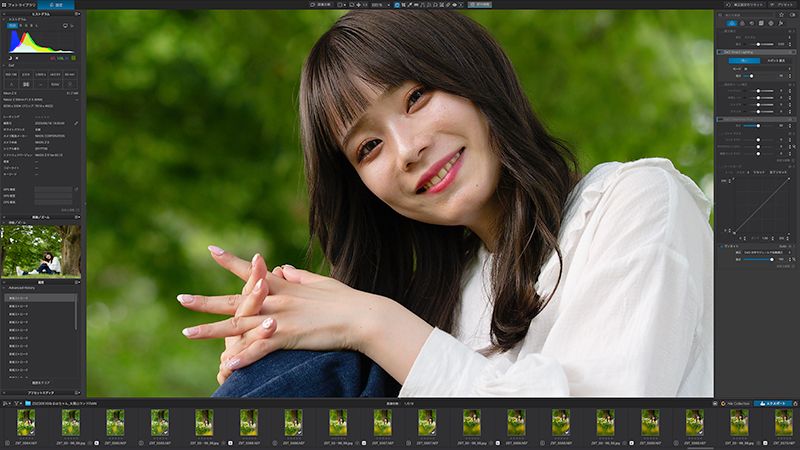Open Smart Lighting mode dropdown
The width and height of the screenshot is (800, 450).
point(766,69)
